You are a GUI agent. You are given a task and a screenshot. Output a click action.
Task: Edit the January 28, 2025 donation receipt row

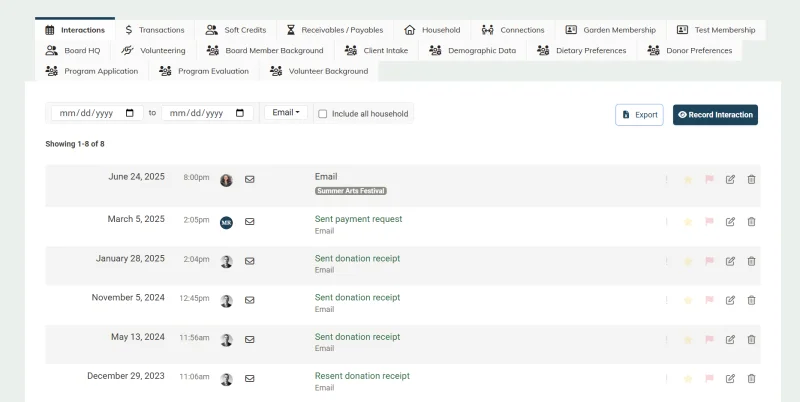coord(730,261)
